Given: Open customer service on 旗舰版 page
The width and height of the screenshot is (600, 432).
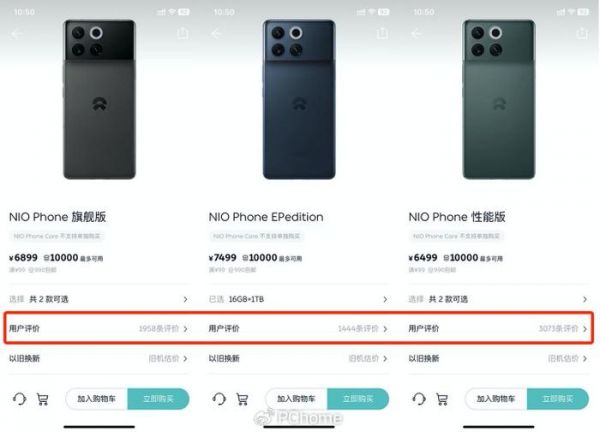Looking at the screenshot, I should tap(19, 399).
